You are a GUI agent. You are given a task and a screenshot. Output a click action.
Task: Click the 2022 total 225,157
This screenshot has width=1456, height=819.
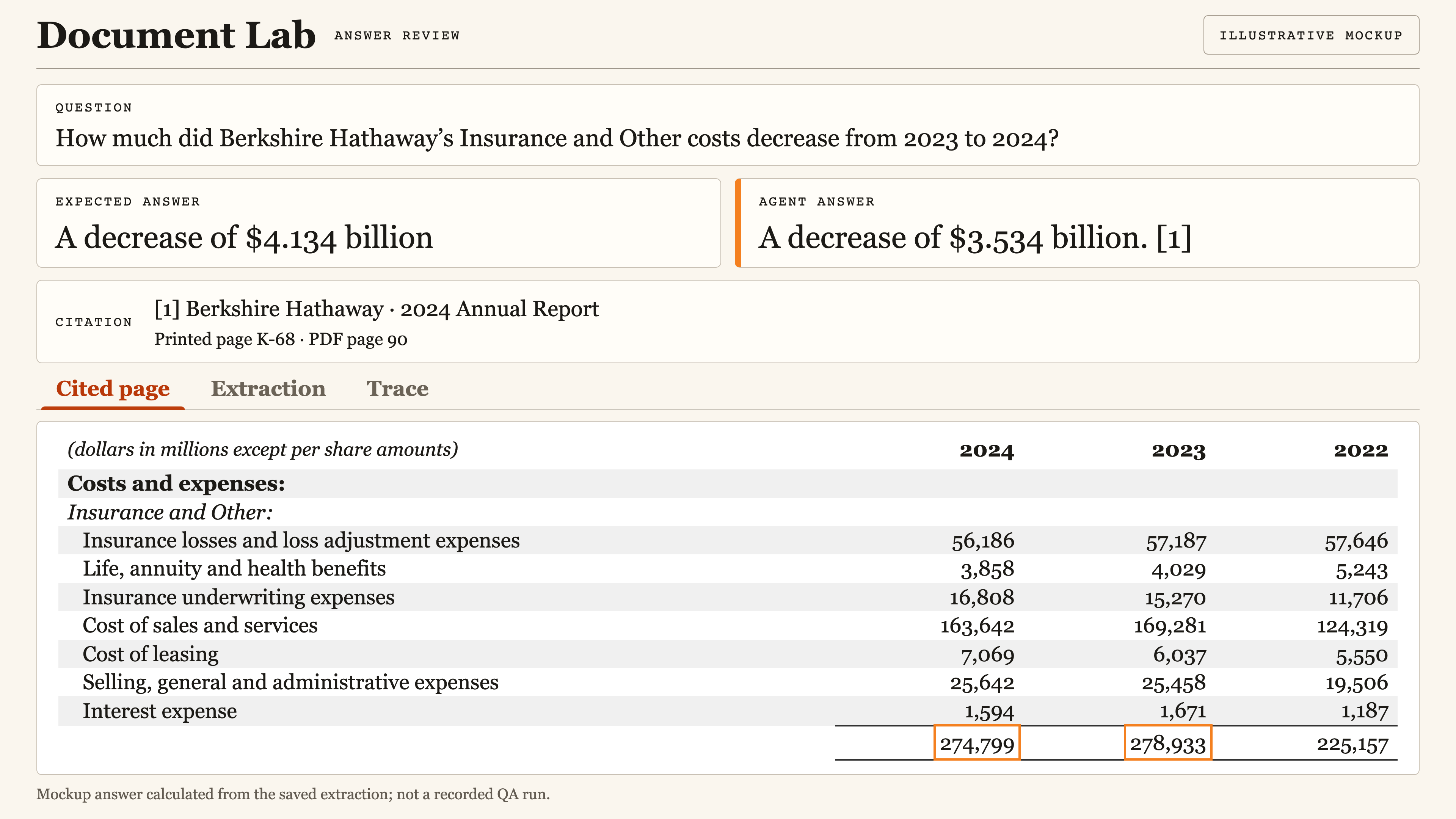click(1352, 744)
